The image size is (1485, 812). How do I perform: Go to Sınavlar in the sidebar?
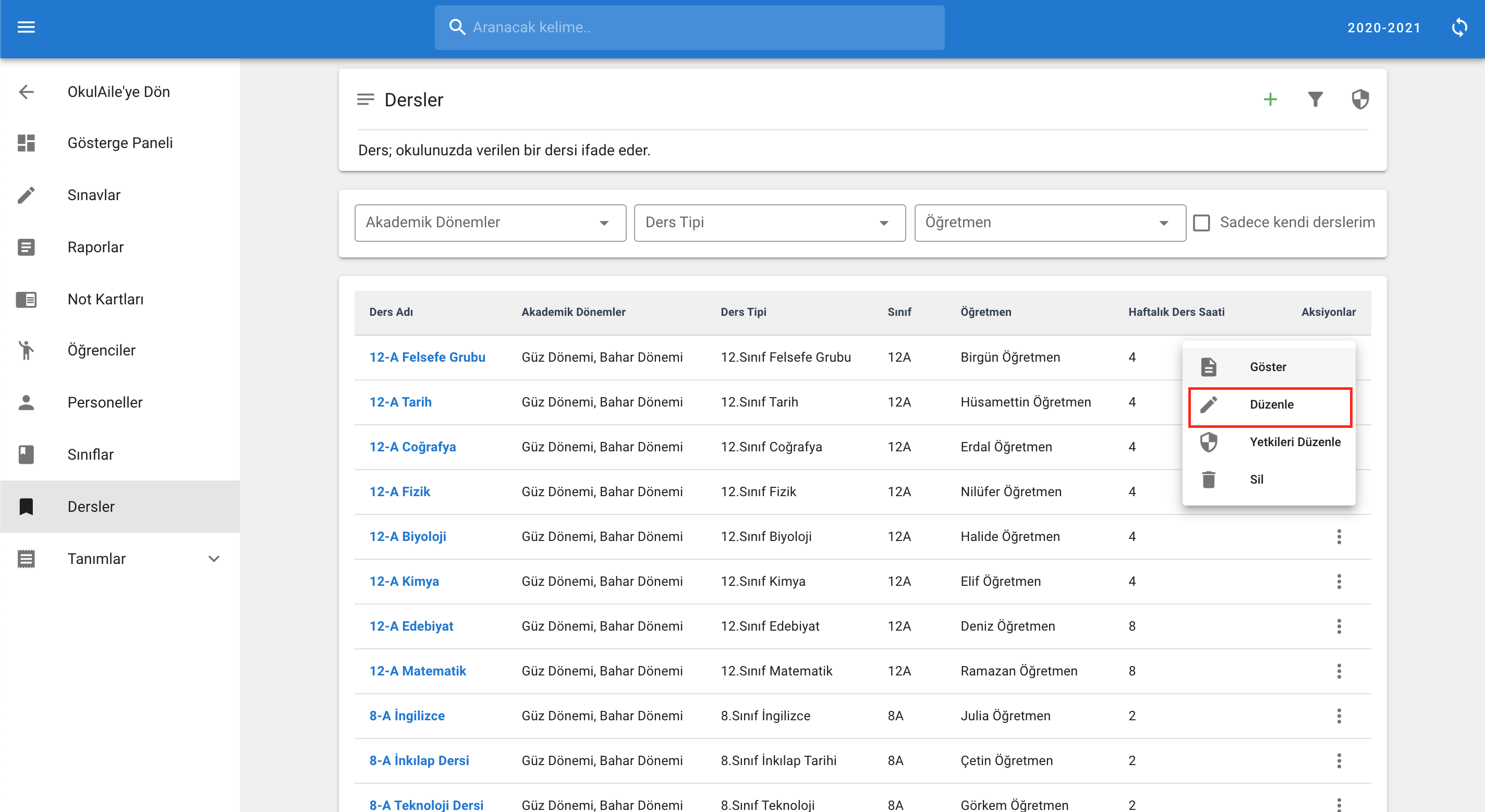(x=120, y=195)
